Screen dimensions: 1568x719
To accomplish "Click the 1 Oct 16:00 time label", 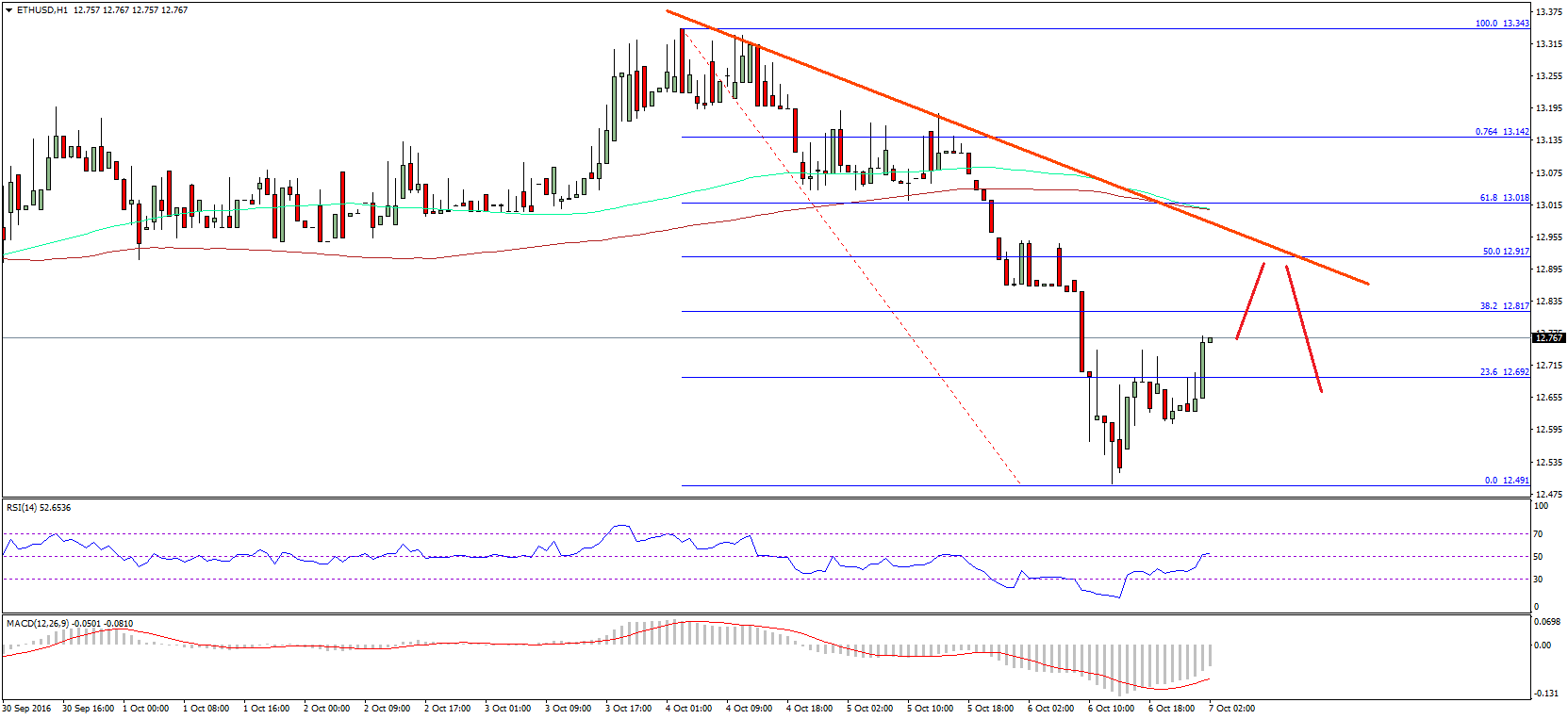I will 266,709.
